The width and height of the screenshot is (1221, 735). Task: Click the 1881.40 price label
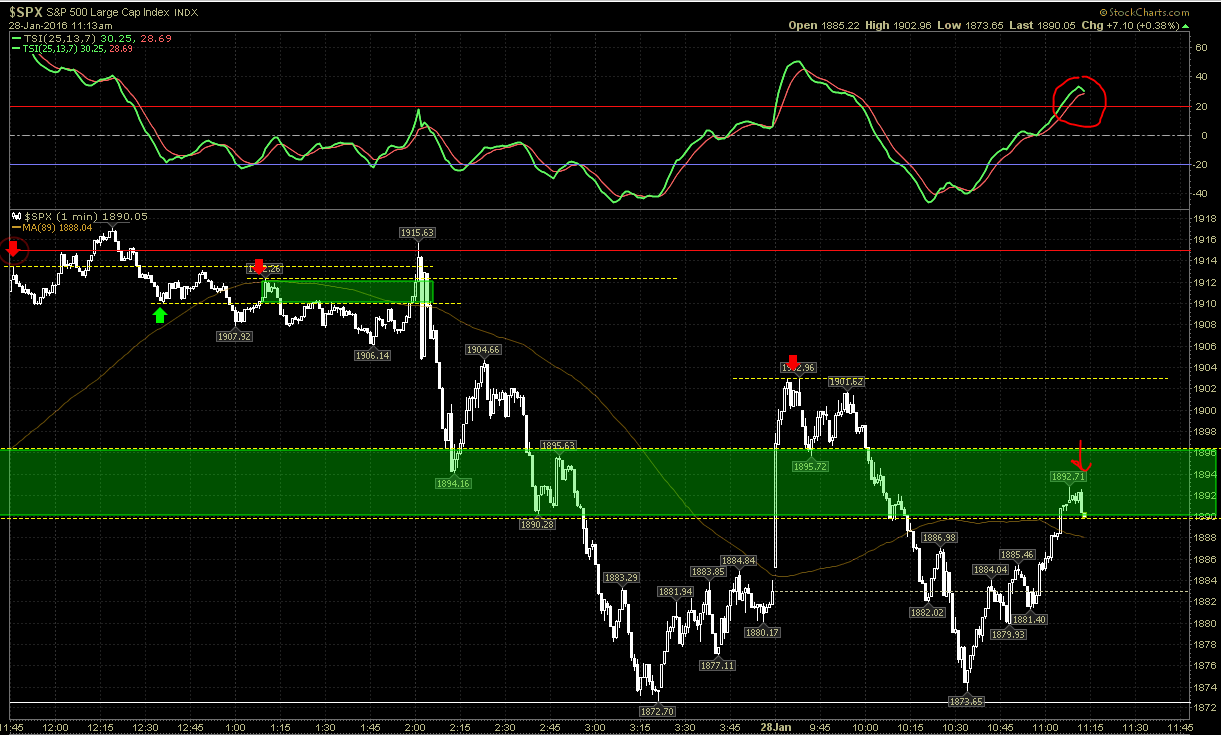click(1029, 620)
